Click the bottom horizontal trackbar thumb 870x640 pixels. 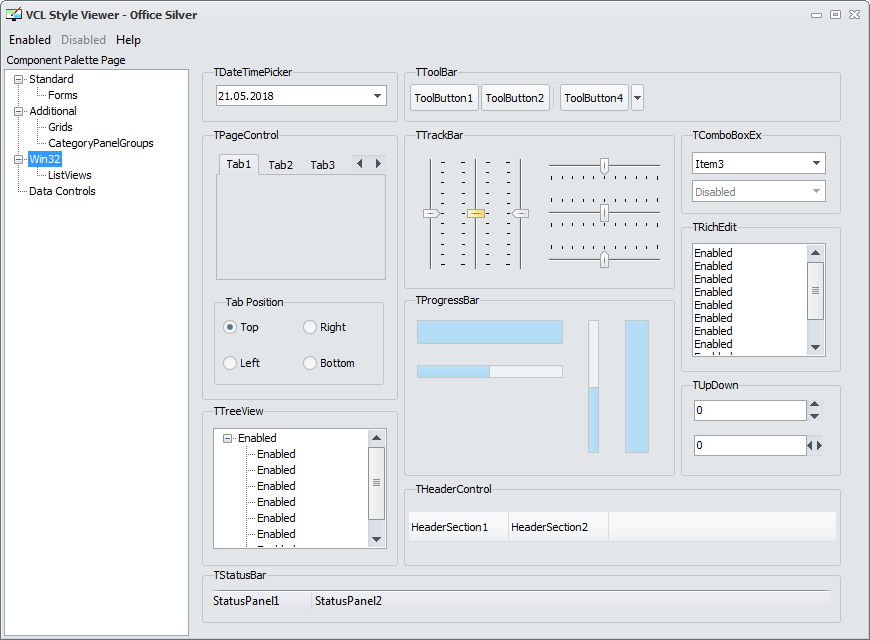pos(604,259)
